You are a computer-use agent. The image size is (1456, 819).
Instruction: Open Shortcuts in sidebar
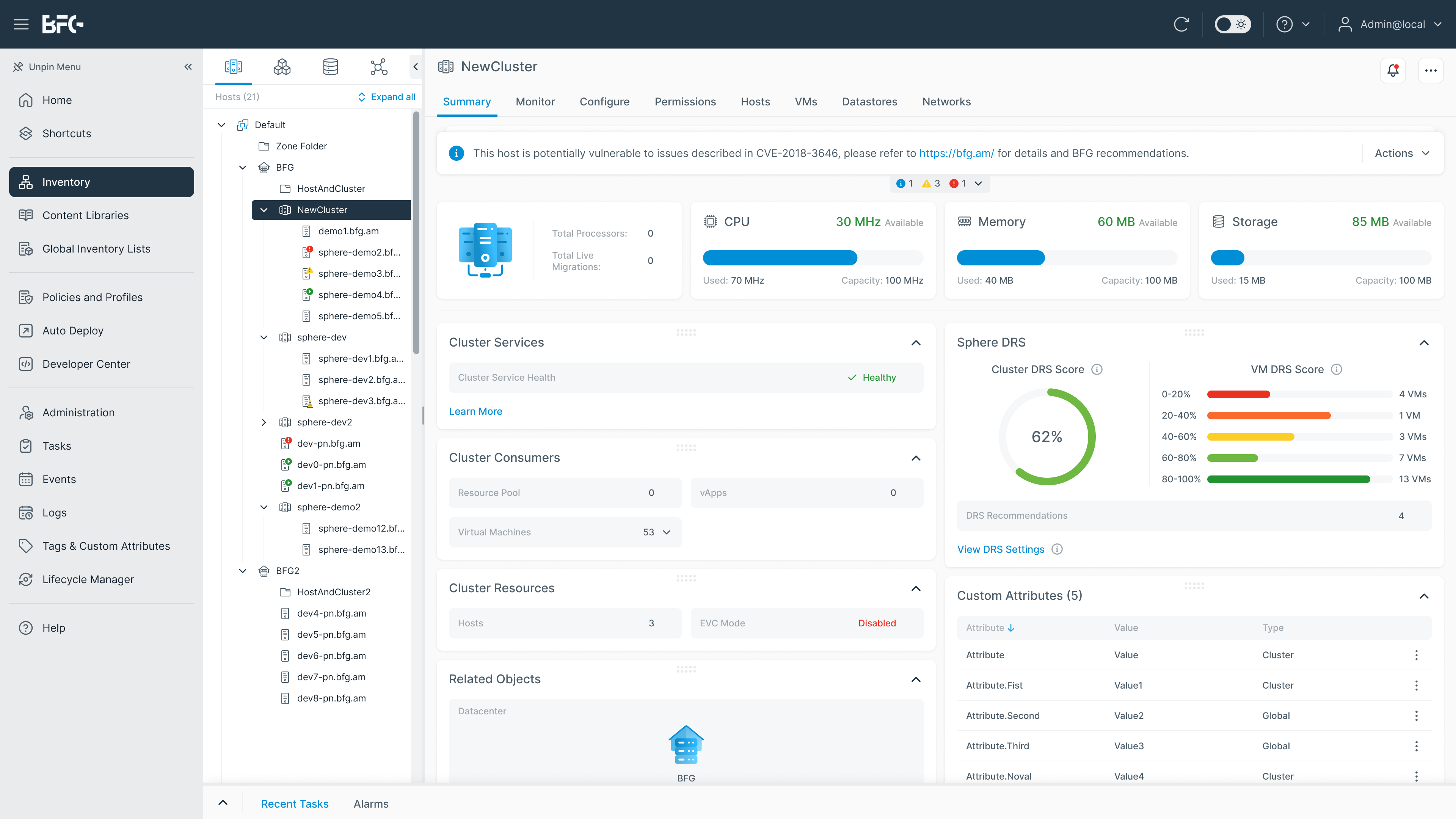pos(102,133)
